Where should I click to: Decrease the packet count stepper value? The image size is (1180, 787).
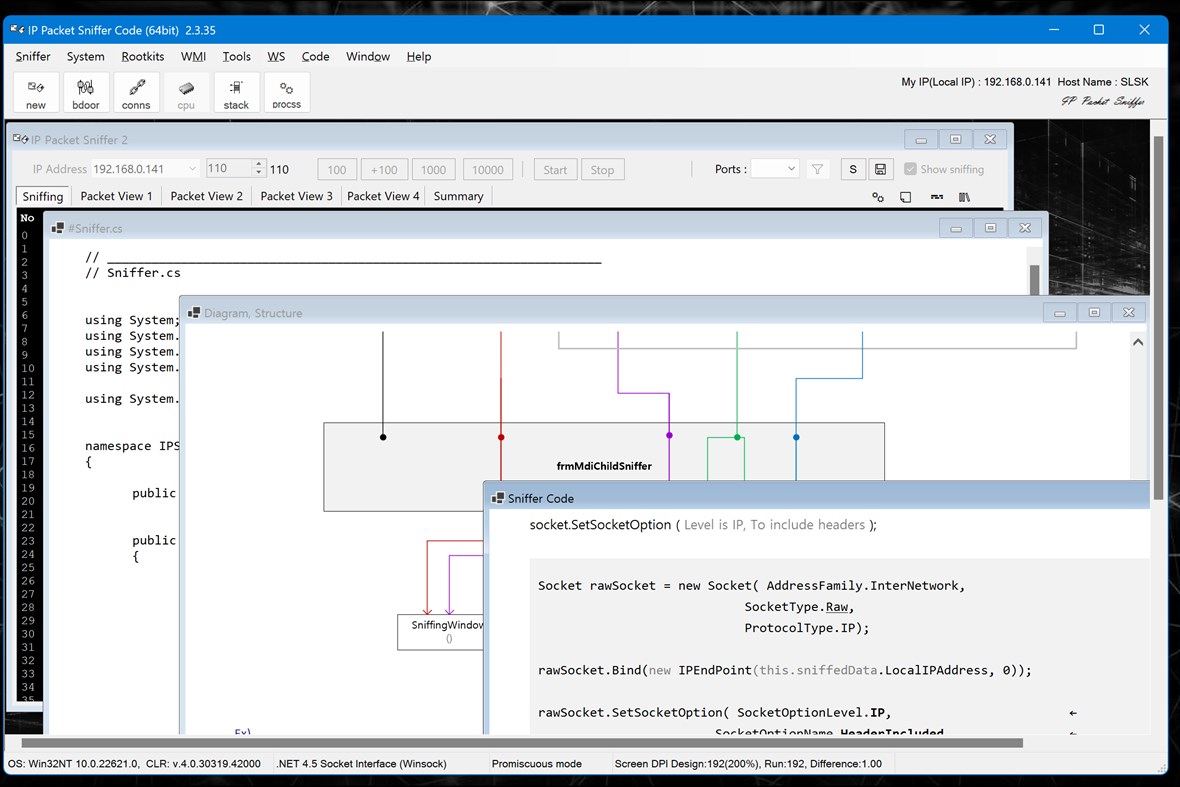point(259,174)
